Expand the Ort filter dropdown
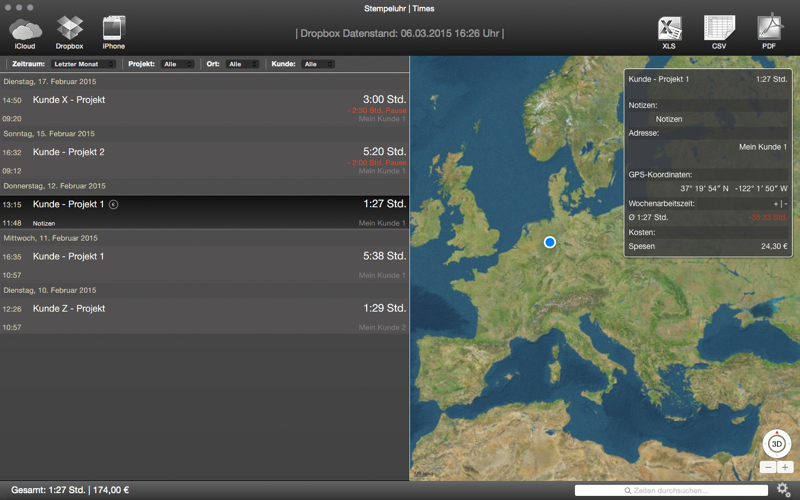 242,64
